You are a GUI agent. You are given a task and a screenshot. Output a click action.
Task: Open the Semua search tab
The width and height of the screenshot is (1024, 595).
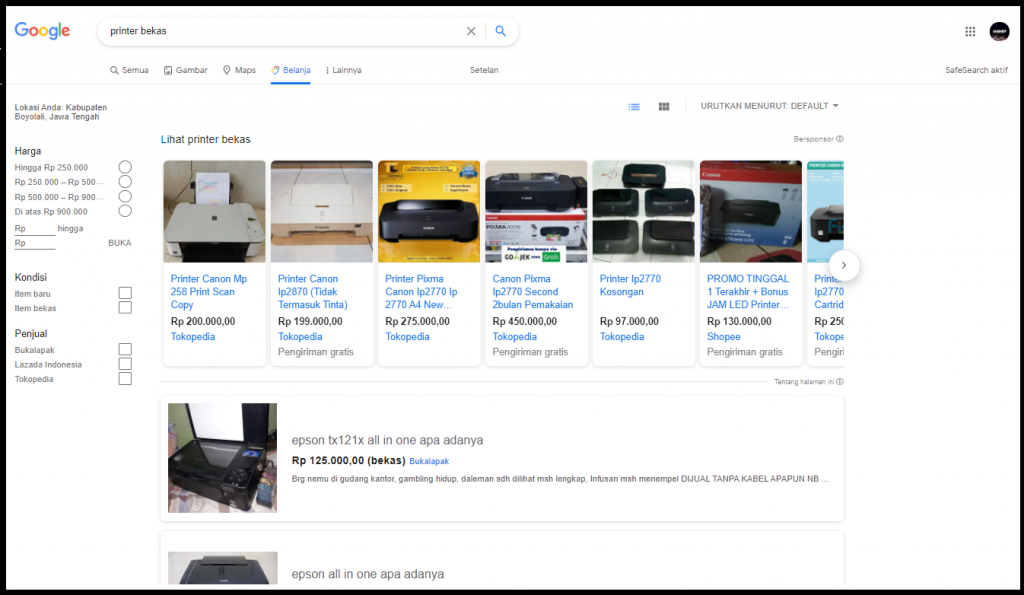coord(129,70)
